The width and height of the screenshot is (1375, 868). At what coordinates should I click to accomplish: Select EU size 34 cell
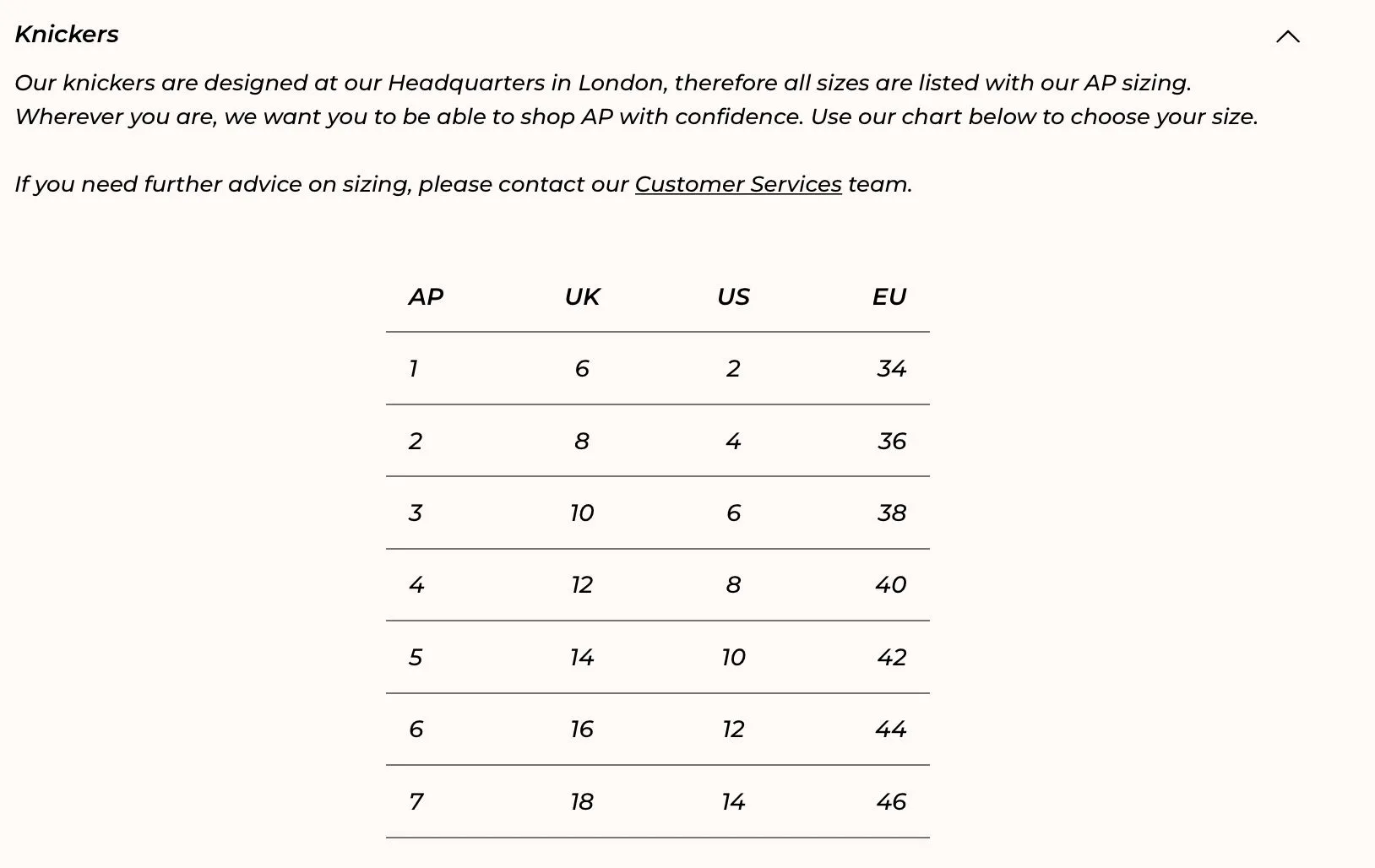891,369
